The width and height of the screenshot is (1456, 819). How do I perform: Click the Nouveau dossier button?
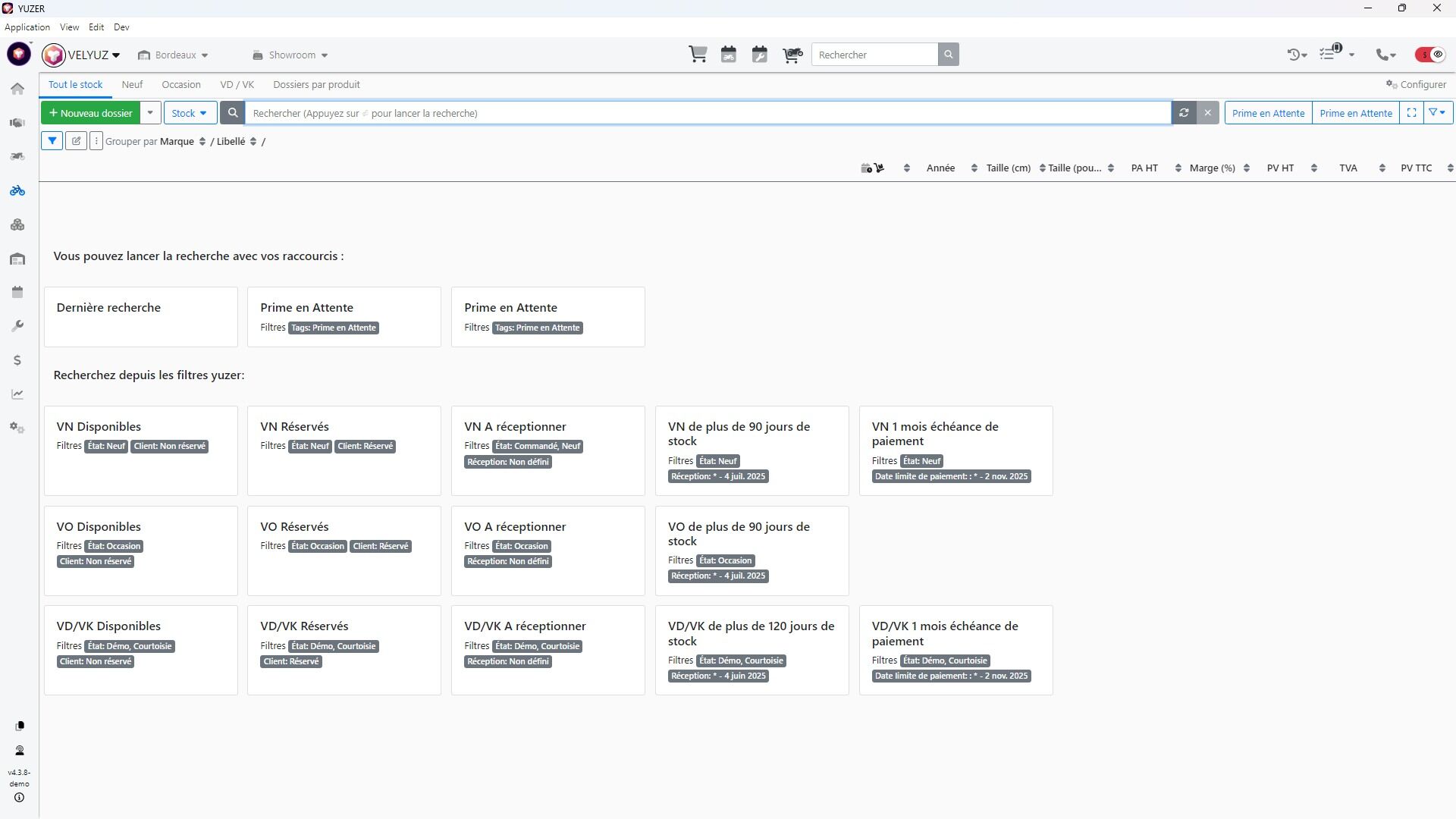(90, 113)
